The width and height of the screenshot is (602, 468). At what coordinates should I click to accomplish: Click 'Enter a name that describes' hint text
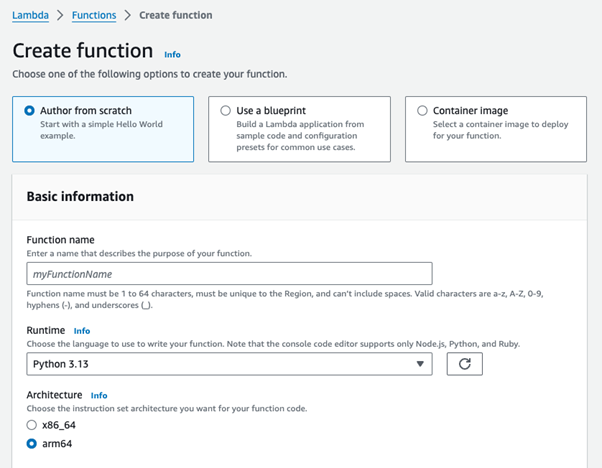139,253
